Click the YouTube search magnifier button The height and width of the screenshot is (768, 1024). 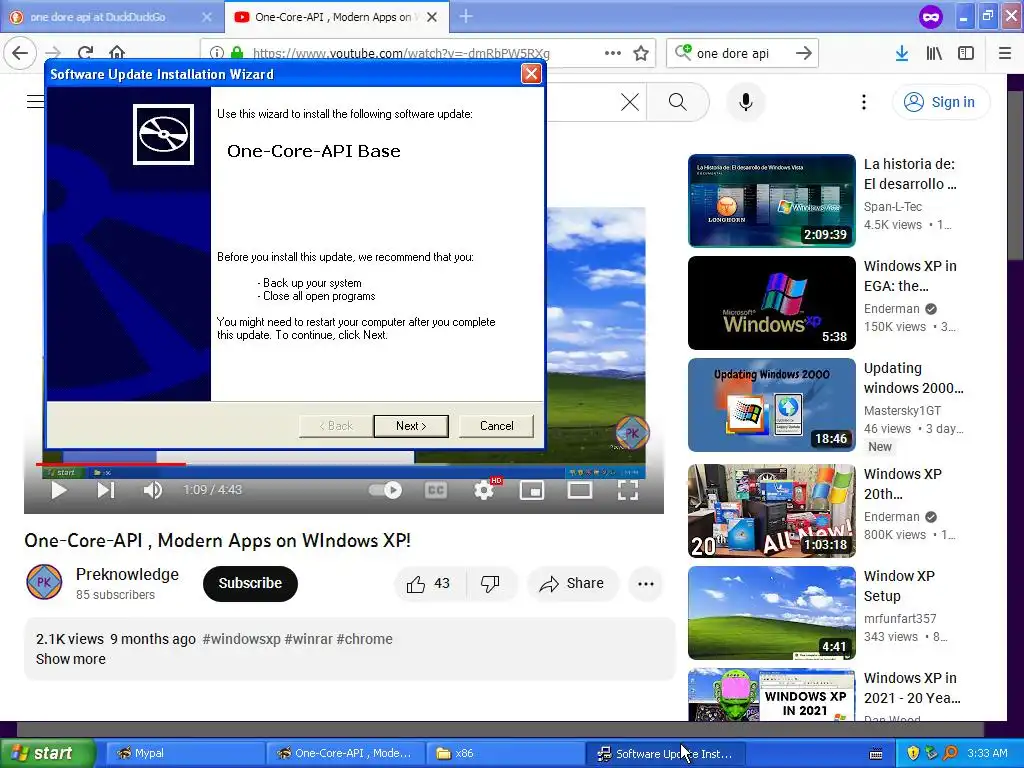pos(678,102)
